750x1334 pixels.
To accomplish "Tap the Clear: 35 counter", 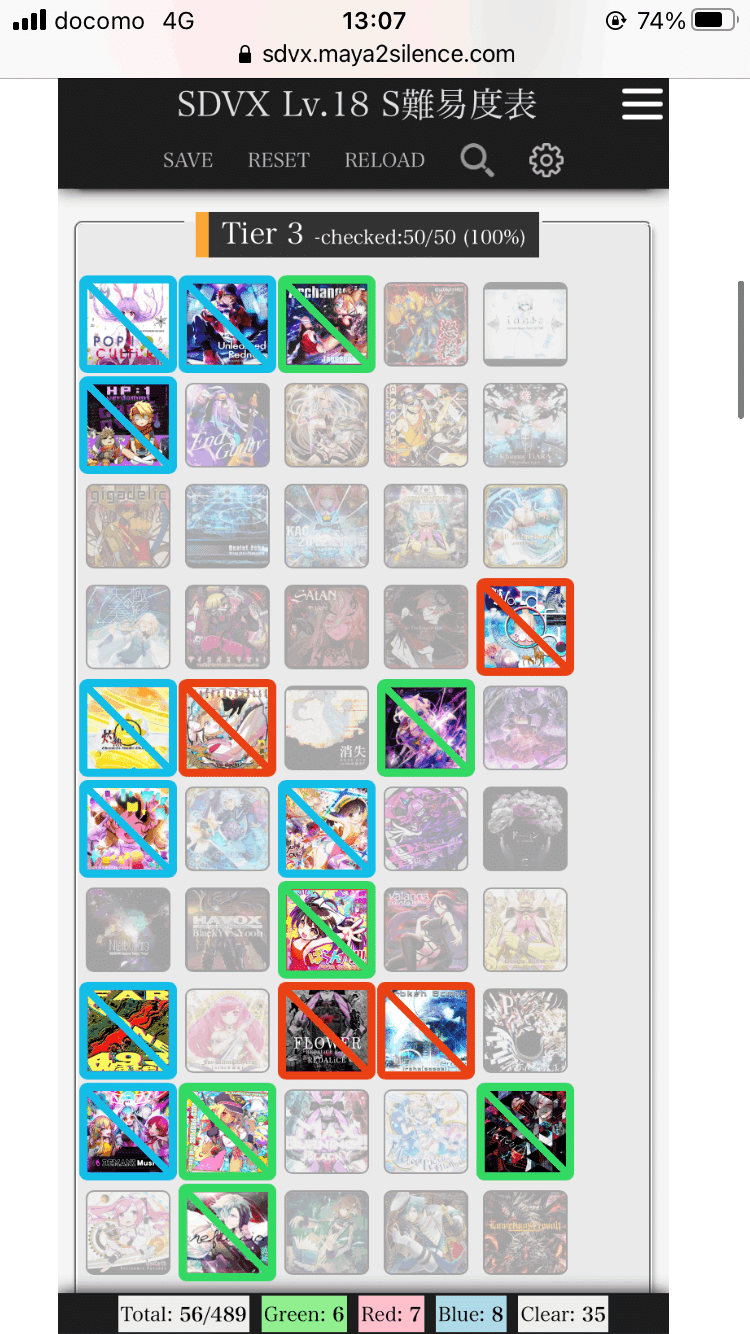I will click(562, 1314).
